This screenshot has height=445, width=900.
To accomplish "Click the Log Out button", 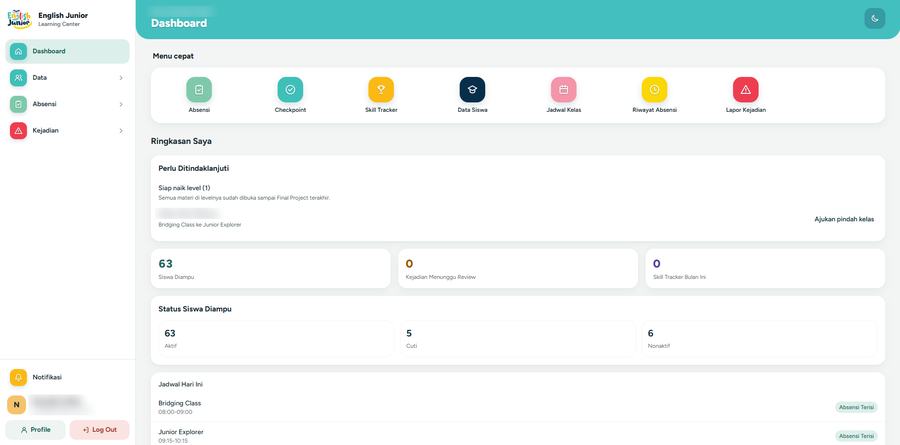I will pos(99,429).
